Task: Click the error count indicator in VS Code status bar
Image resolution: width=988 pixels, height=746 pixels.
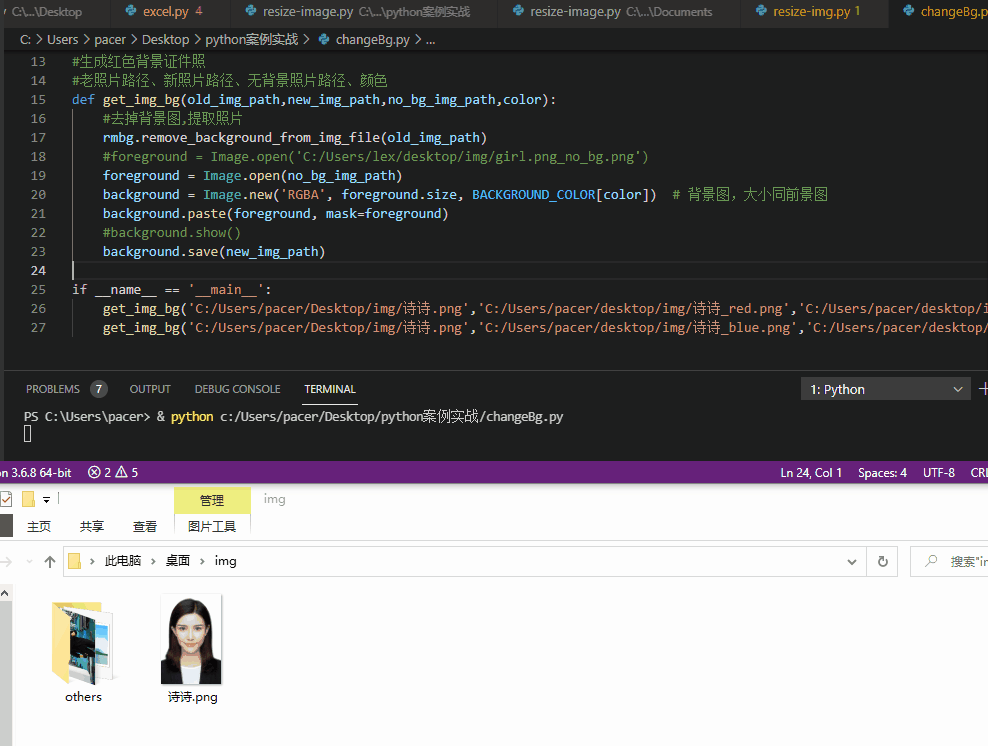Action: pos(95,472)
